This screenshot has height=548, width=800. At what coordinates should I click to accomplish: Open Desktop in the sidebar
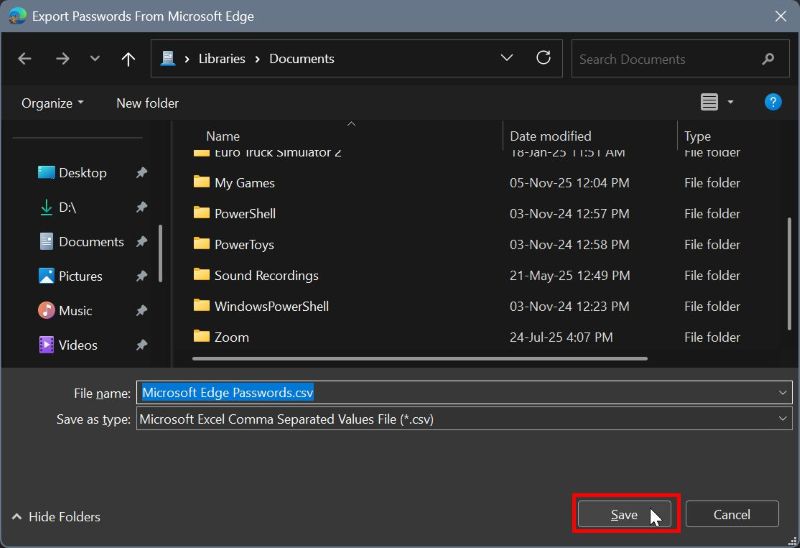(x=82, y=173)
